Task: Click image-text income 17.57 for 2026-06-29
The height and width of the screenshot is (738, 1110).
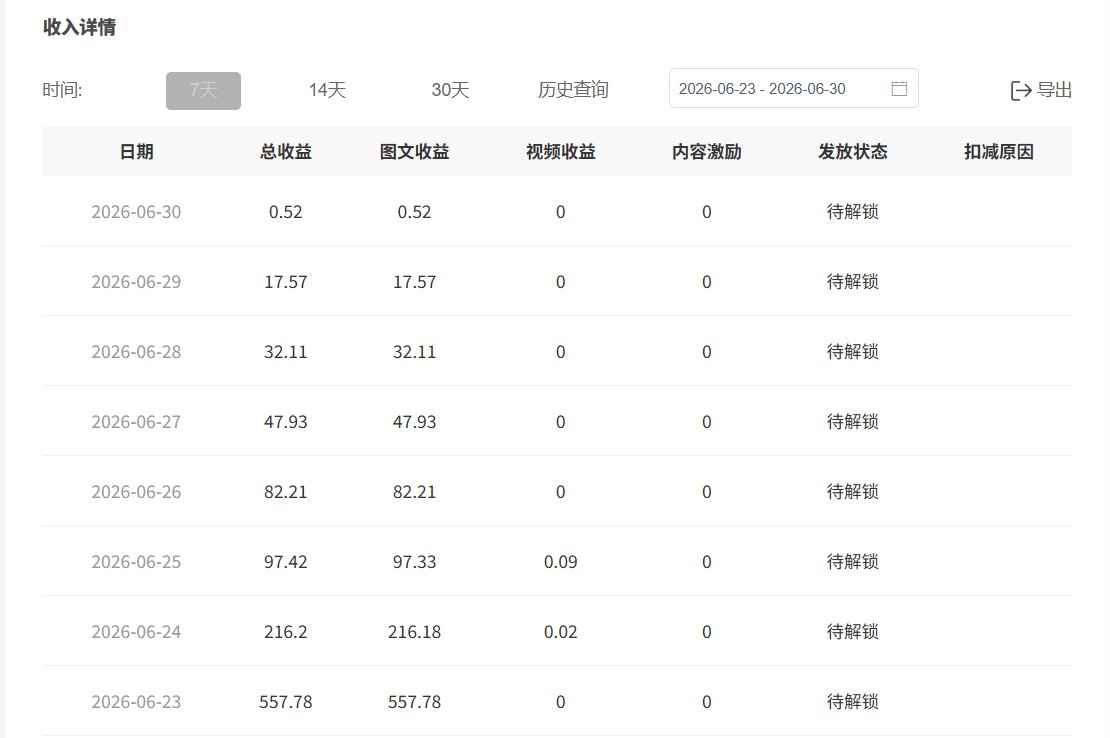Action: click(415, 282)
